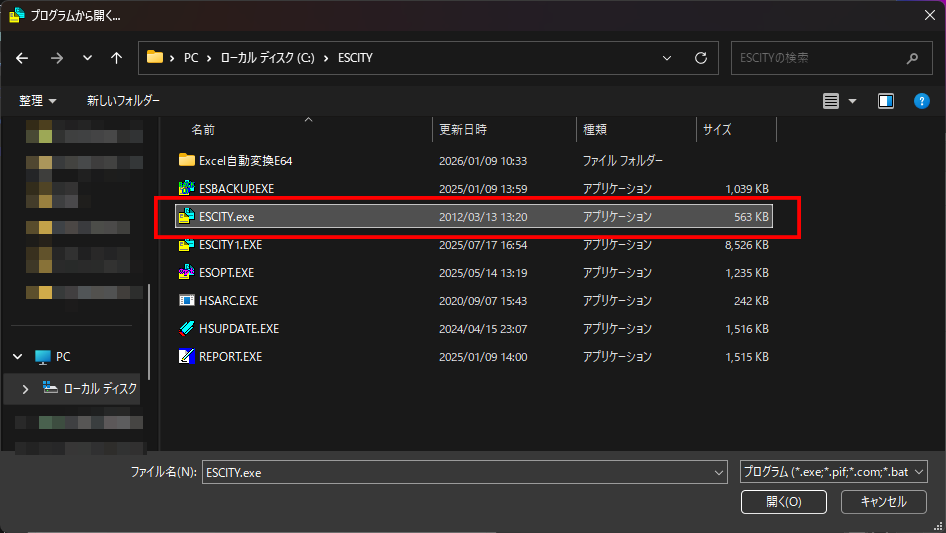Sort by the 更新日時 column header
The width and height of the screenshot is (946, 533).
click(x=463, y=129)
